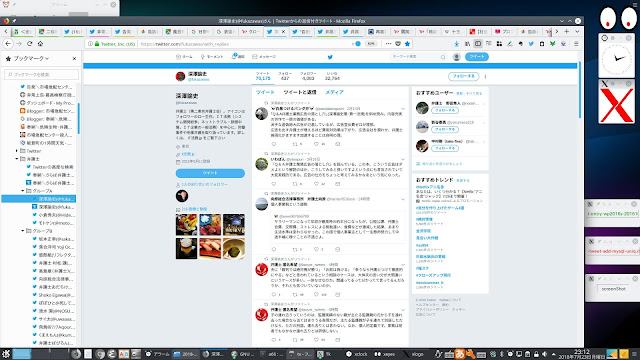Open the zoom level 80% badge
The height and width of the screenshot is (360, 640).
click(371, 44)
